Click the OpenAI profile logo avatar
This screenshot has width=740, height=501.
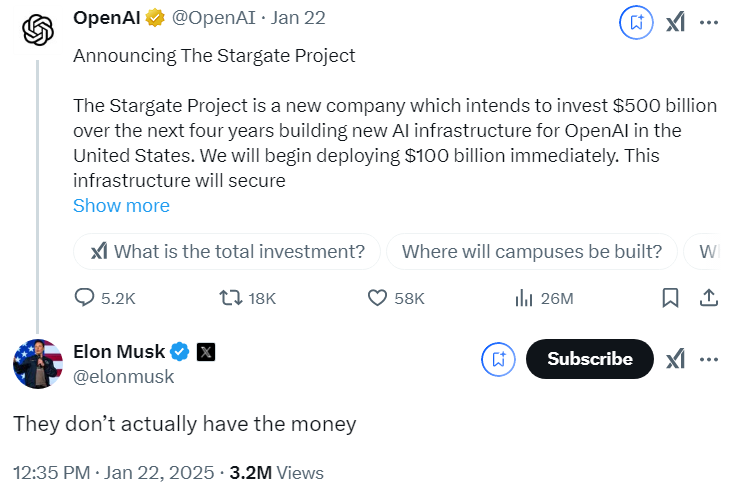(x=38, y=30)
